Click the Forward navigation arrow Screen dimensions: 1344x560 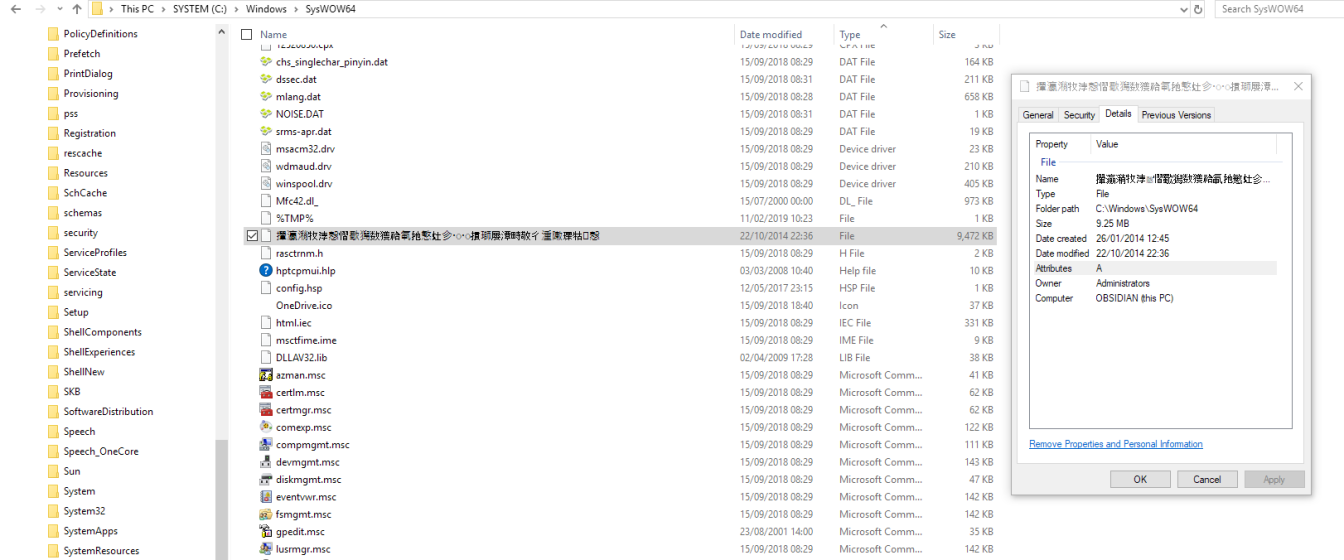[39, 9]
